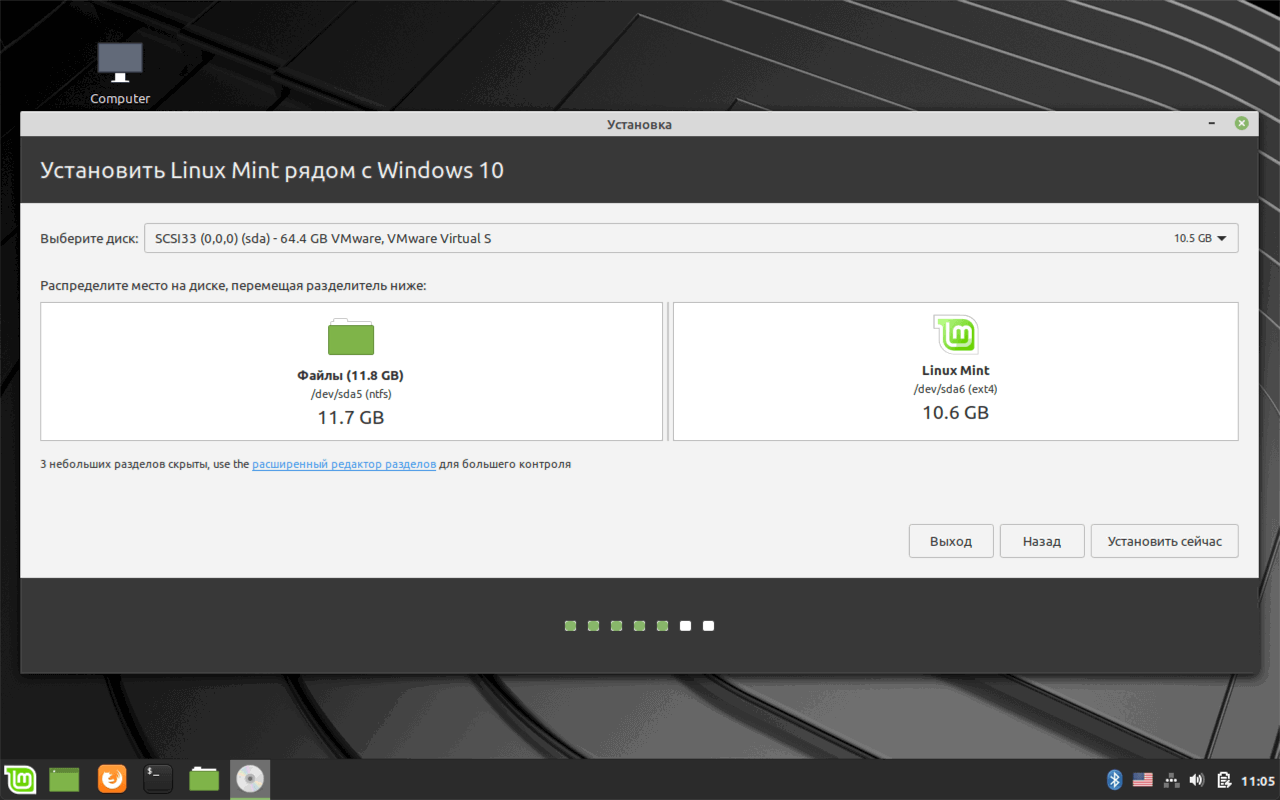Open the network connections tray icon
Viewport: 1280px width, 800px height.
click(x=1171, y=780)
